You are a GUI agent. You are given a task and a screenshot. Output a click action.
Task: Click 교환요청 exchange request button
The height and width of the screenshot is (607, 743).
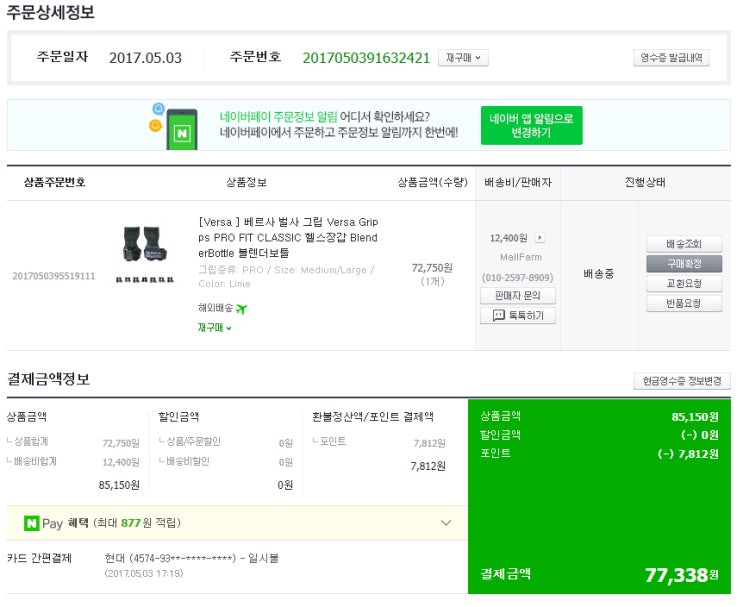684,283
